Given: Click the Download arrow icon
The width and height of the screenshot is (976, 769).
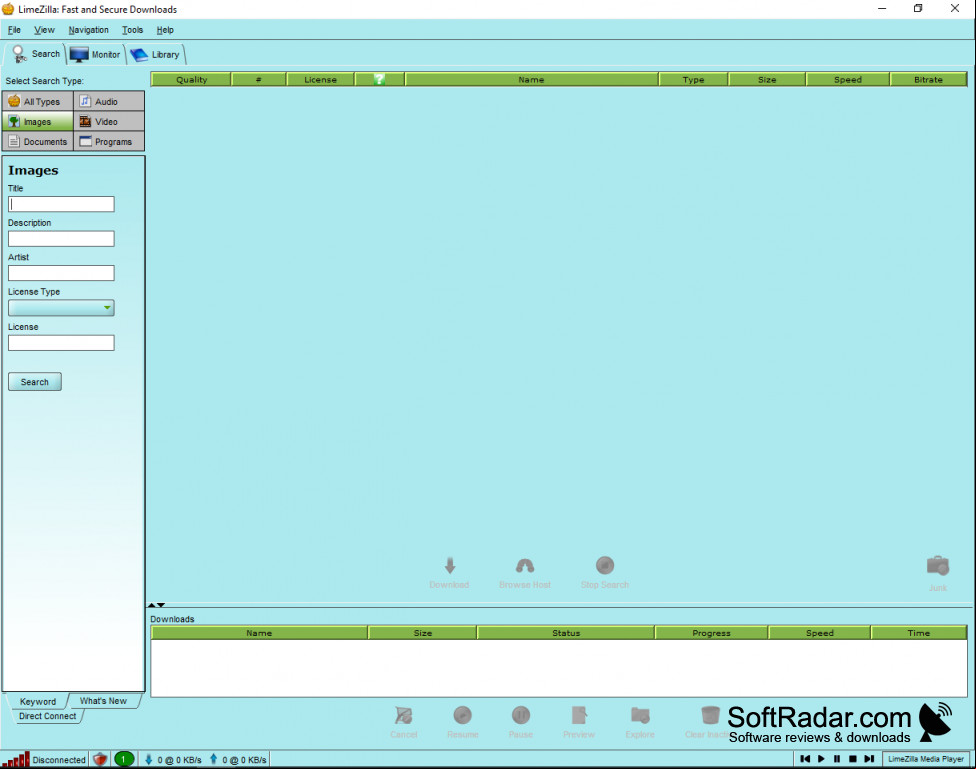Looking at the screenshot, I should click(x=449, y=565).
